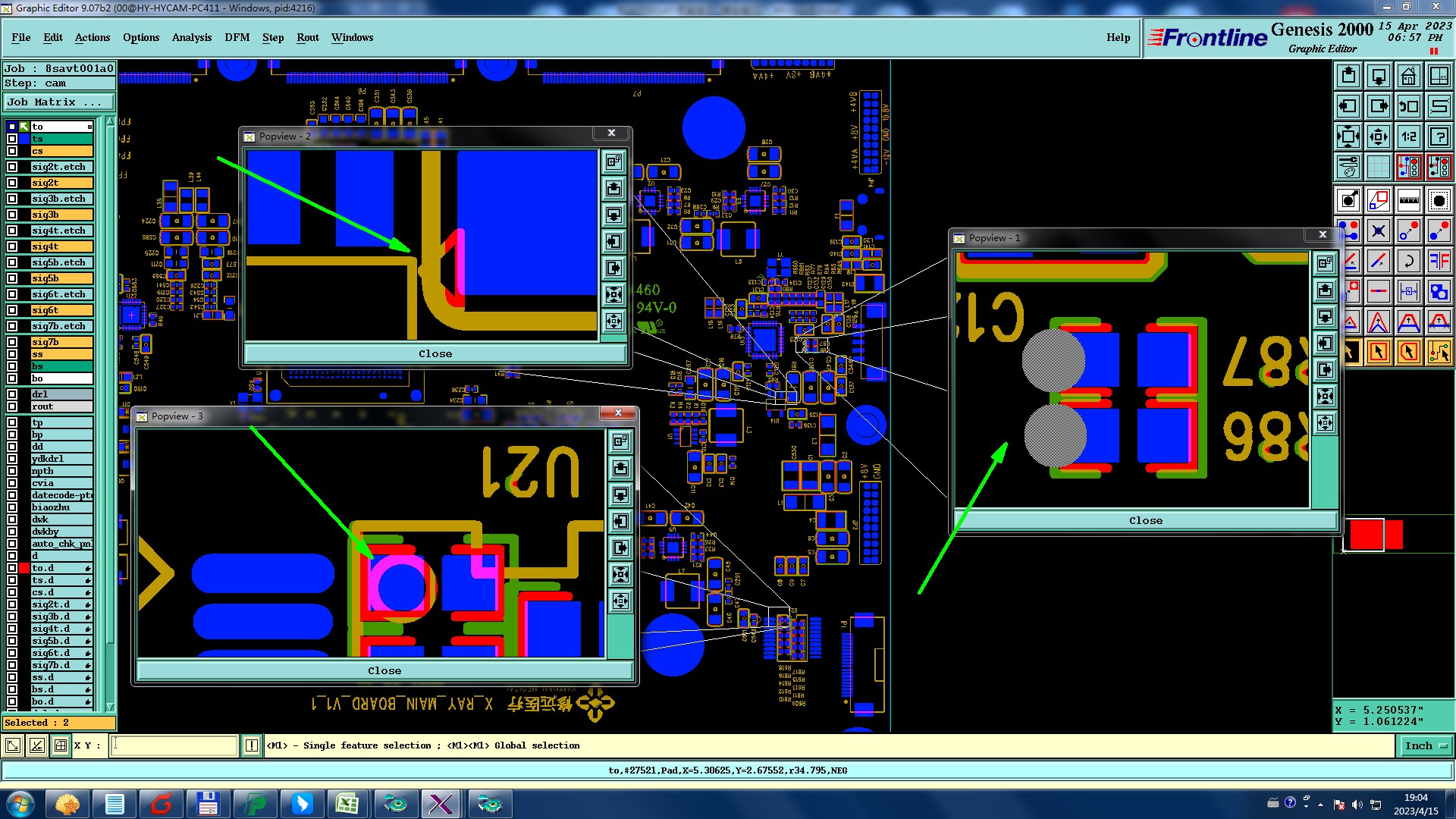
Task: Click the Home view icon
Action: pyautogui.click(x=1408, y=76)
